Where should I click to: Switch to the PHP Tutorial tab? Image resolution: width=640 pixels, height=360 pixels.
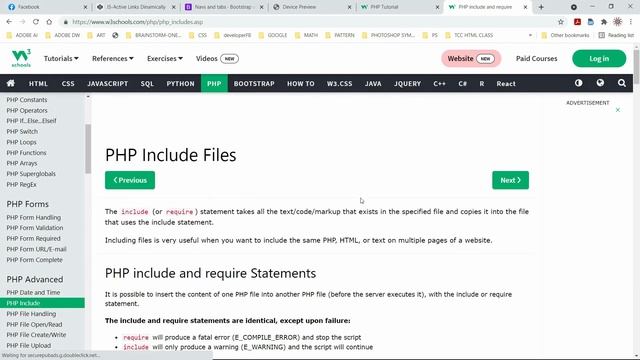tap(400, 7)
